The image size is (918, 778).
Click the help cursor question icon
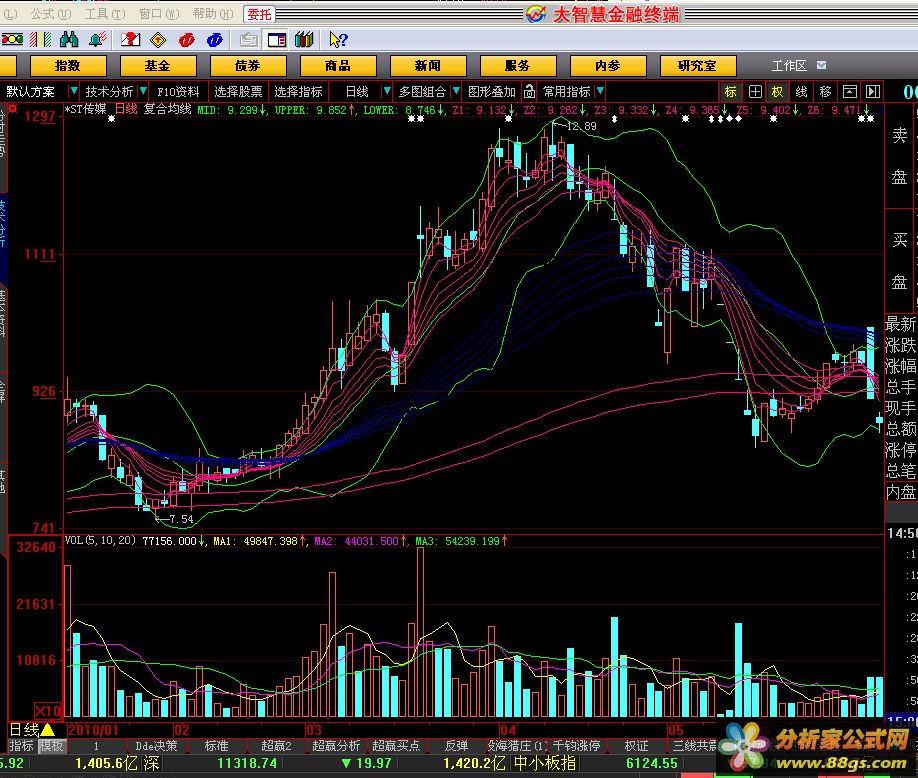pos(338,39)
